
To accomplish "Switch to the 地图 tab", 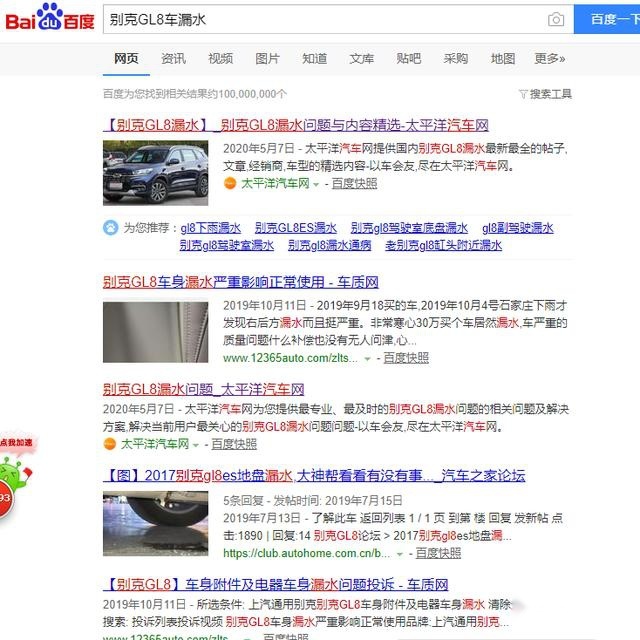I will point(502,59).
